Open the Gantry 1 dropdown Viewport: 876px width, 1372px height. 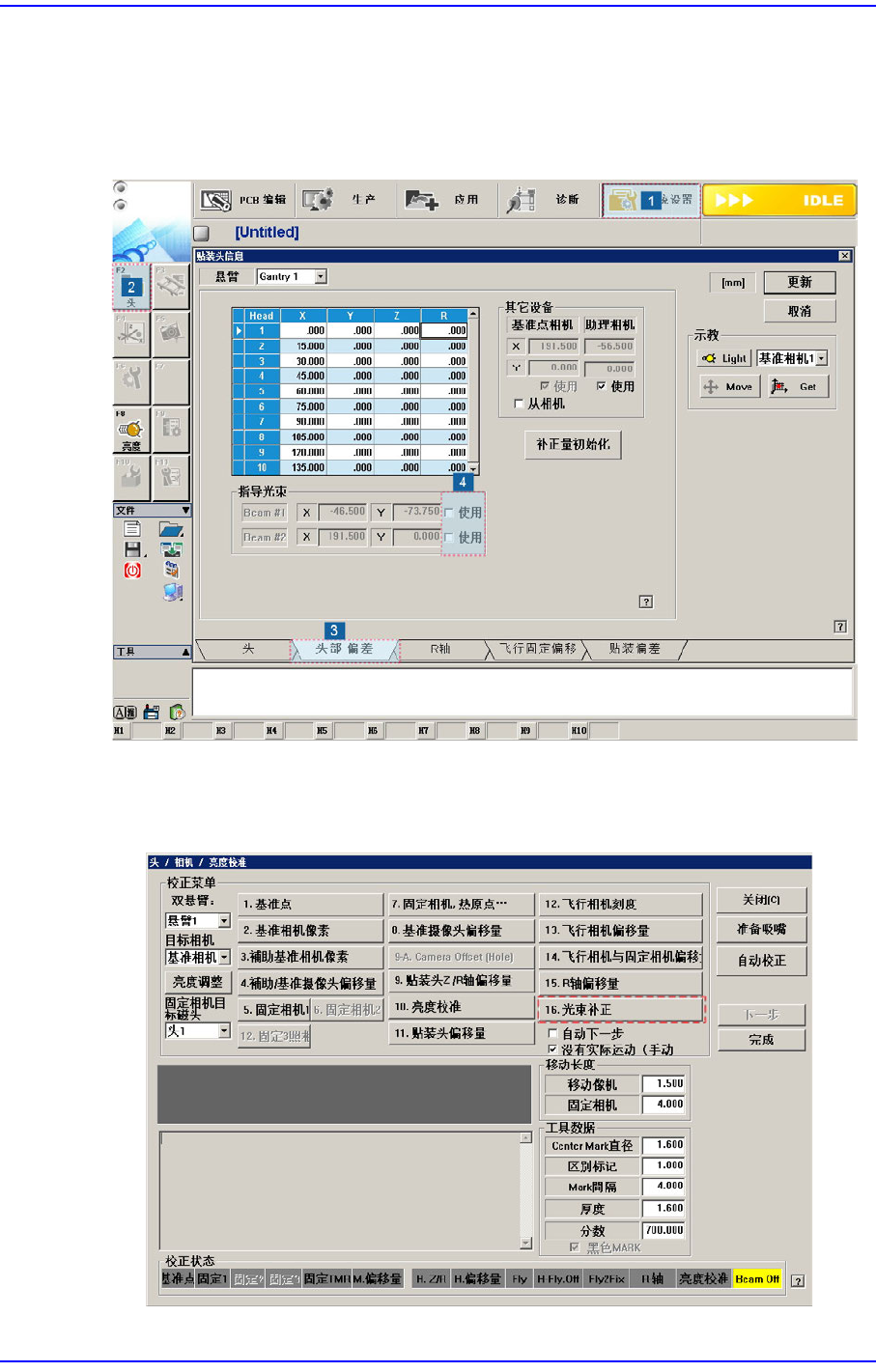click(321, 276)
